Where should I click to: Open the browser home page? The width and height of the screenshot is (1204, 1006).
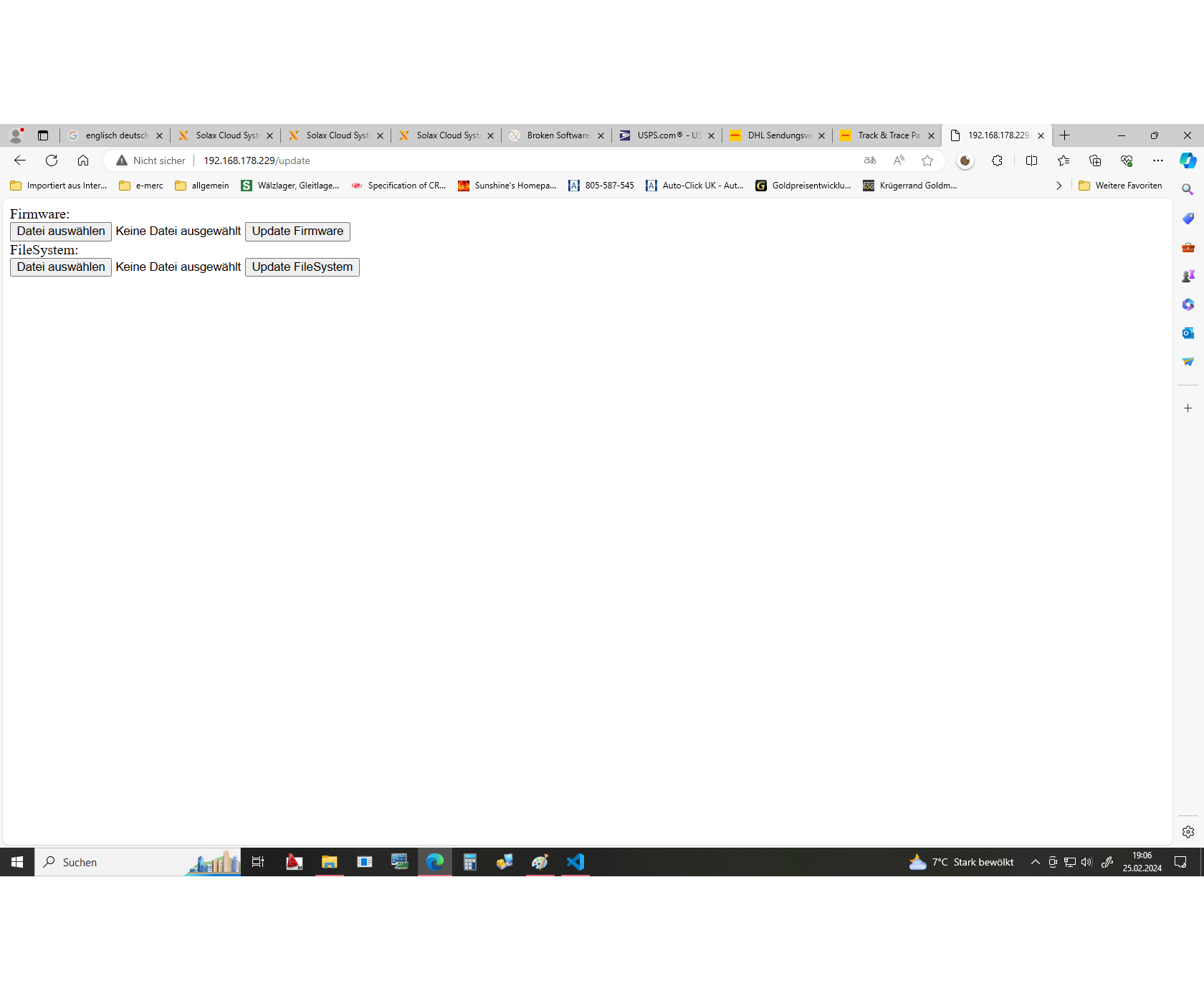[83, 161]
